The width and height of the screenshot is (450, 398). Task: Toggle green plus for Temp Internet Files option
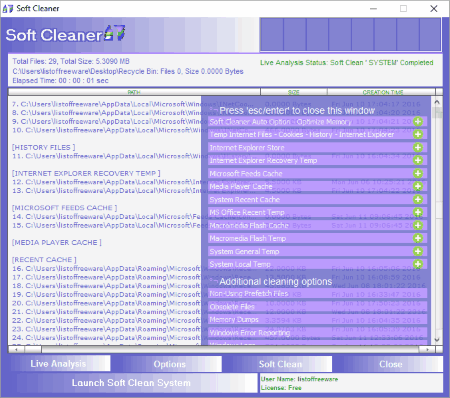pyautogui.click(x=418, y=134)
